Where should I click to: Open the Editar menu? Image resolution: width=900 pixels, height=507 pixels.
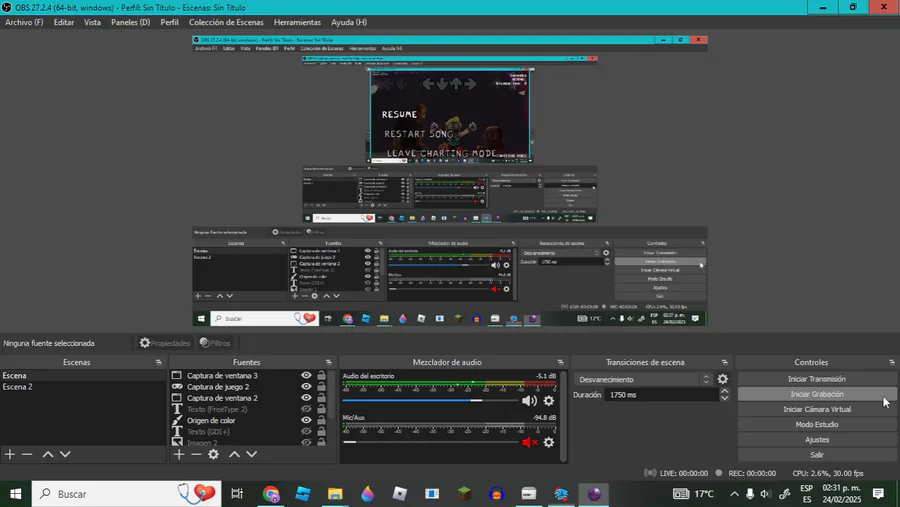point(64,22)
